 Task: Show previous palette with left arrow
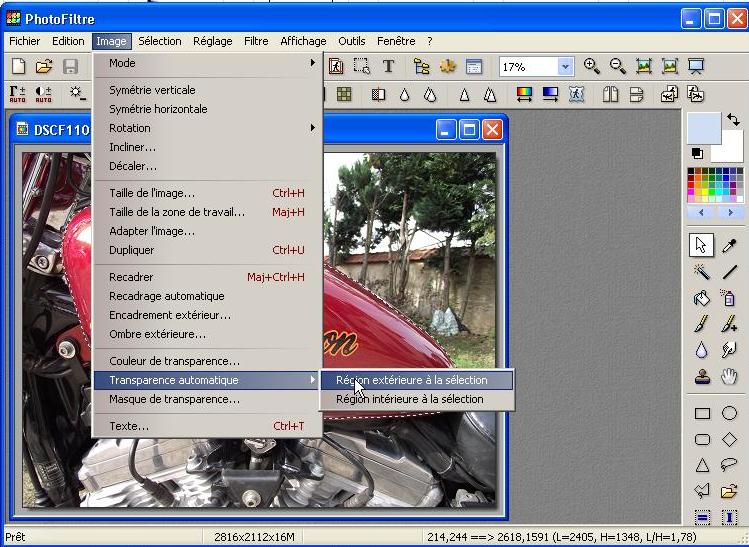701,213
